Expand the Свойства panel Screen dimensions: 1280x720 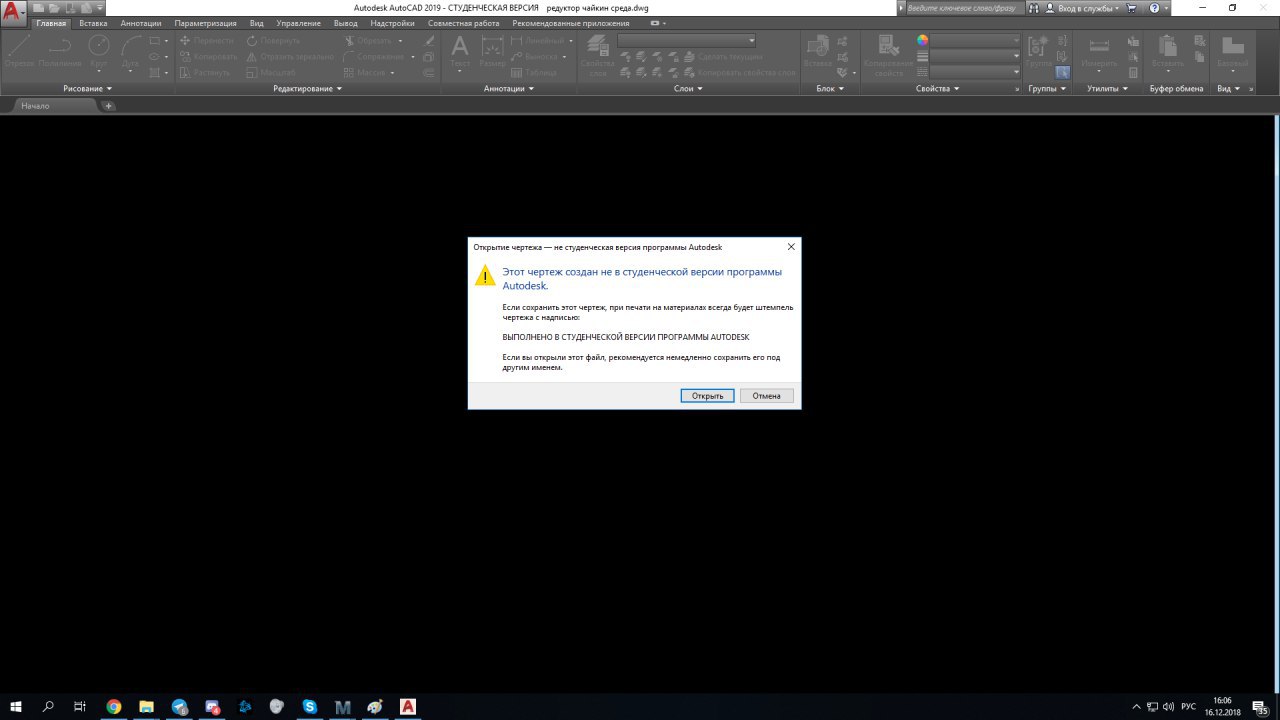tap(938, 89)
